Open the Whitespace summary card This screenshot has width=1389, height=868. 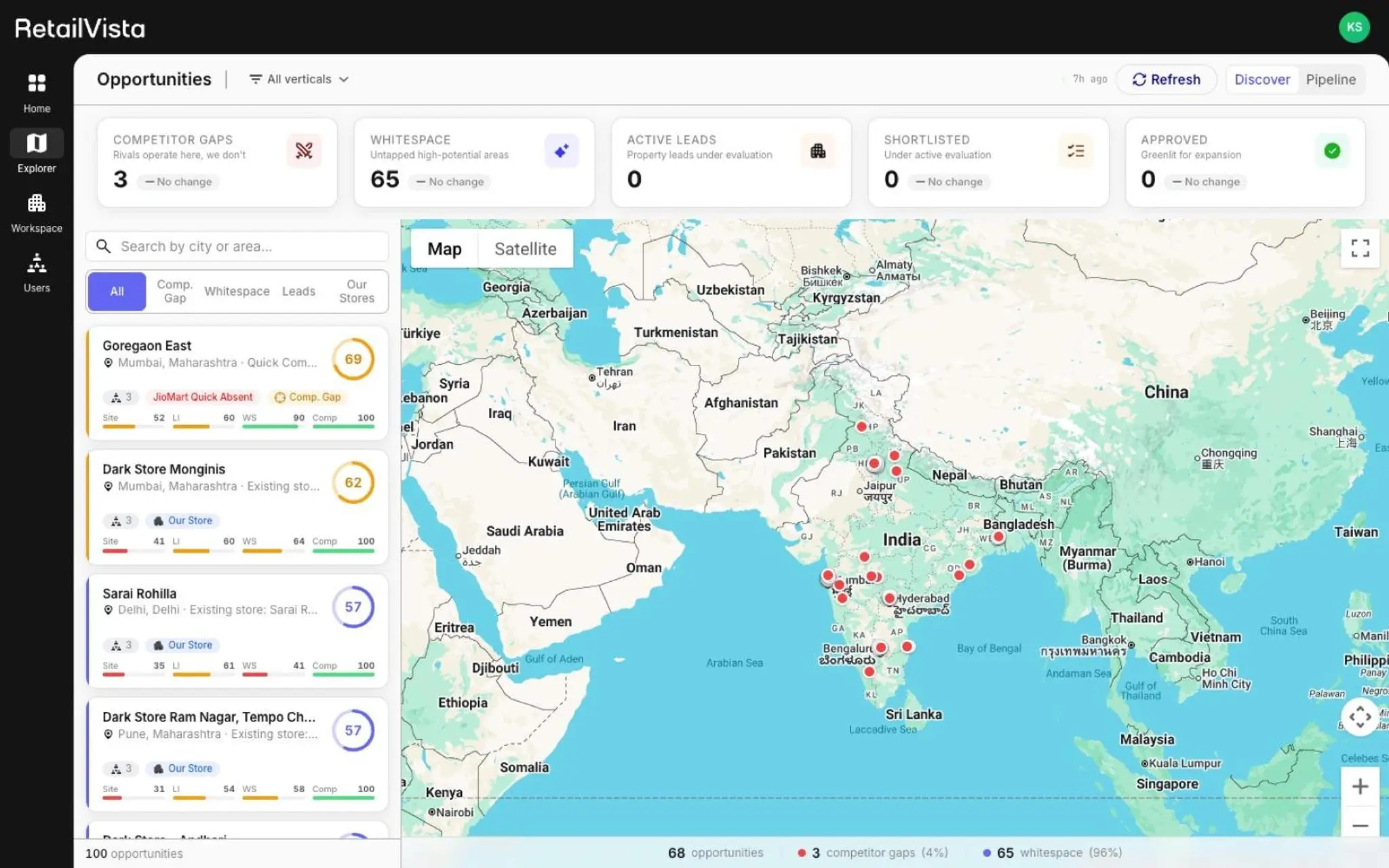coord(474,162)
